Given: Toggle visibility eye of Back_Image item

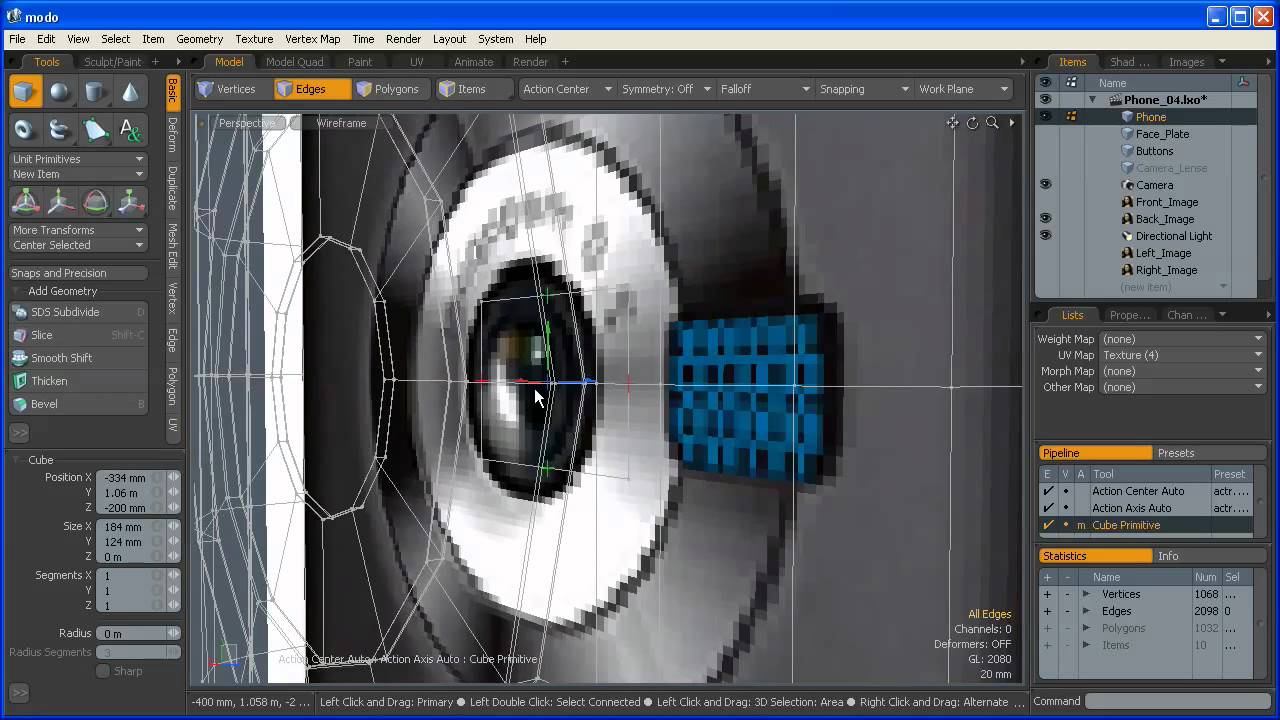Looking at the screenshot, I should [1045, 219].
